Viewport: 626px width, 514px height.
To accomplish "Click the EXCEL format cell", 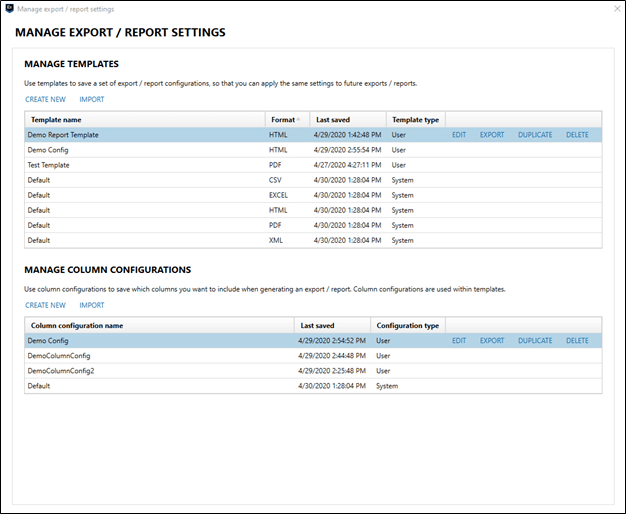I will pos(278,195).
